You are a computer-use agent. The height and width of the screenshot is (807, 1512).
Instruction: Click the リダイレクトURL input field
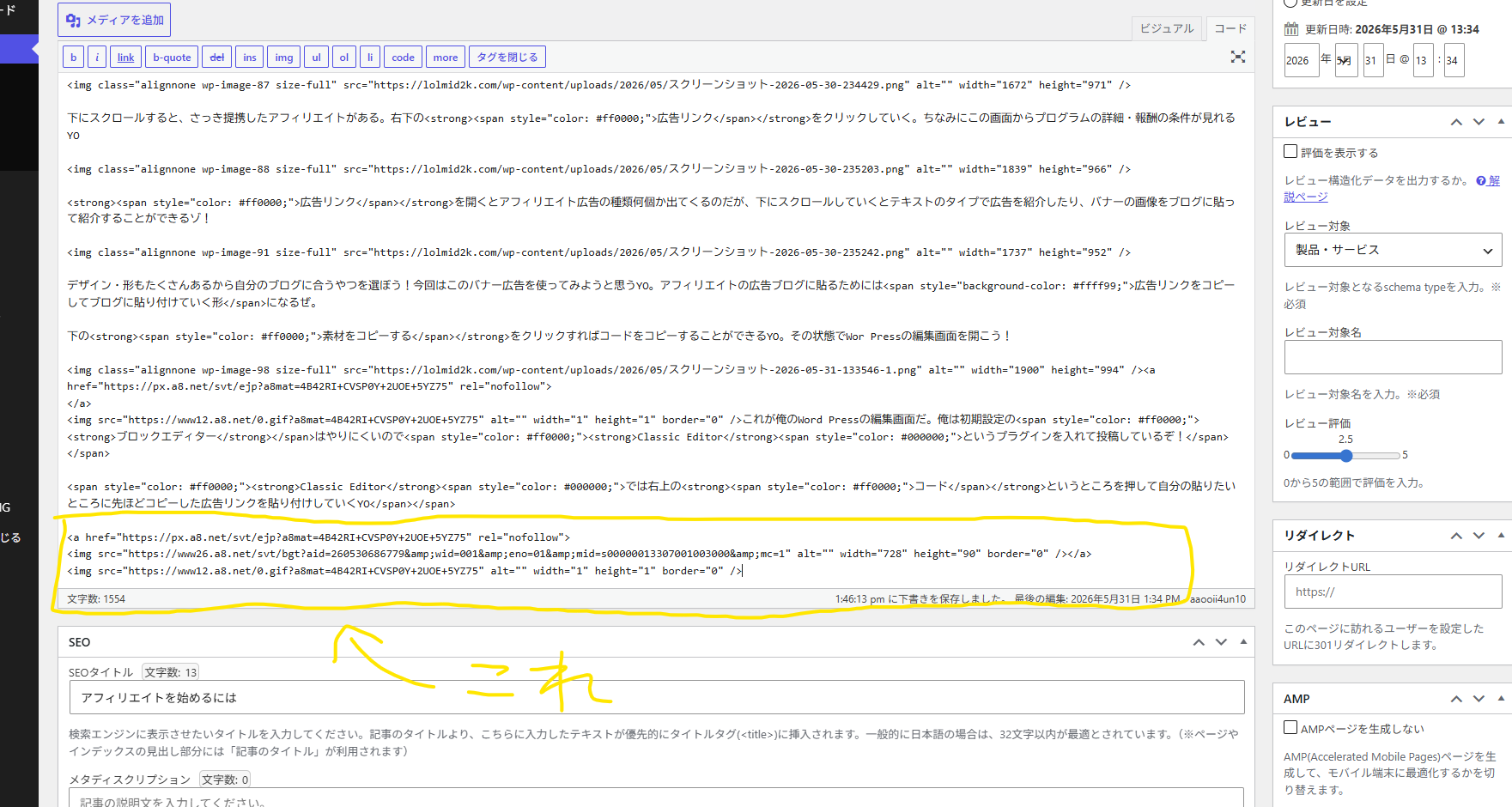click(1393, 592)
